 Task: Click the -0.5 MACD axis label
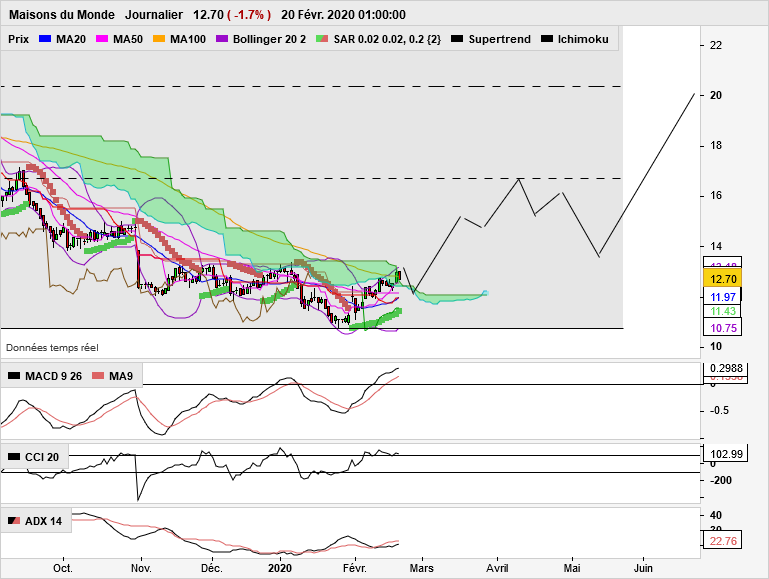pyautogui.click(x=719, y=410)
